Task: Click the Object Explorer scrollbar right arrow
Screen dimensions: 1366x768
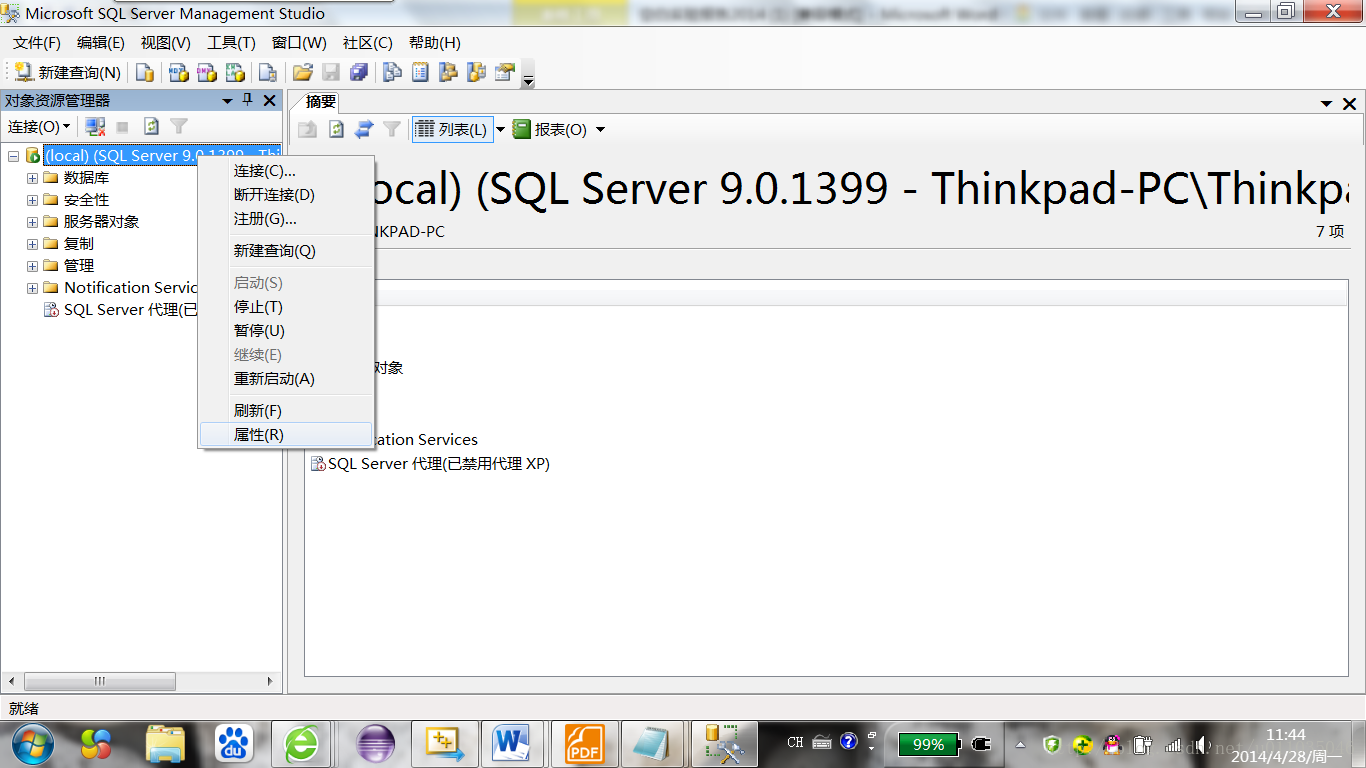Action: tap(270, 681)
